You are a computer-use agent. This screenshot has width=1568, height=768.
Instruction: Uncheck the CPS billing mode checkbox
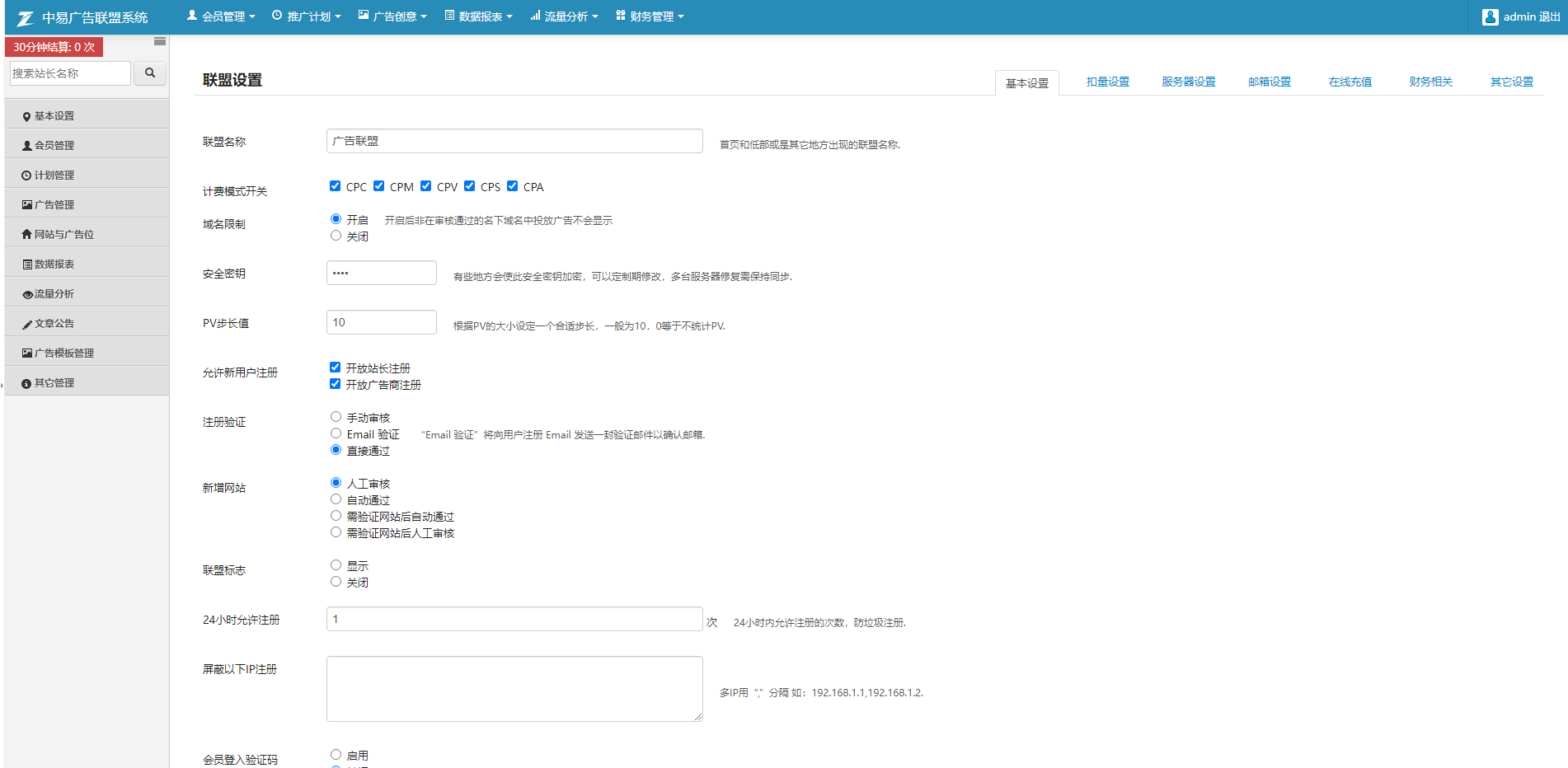pos(469,186)
